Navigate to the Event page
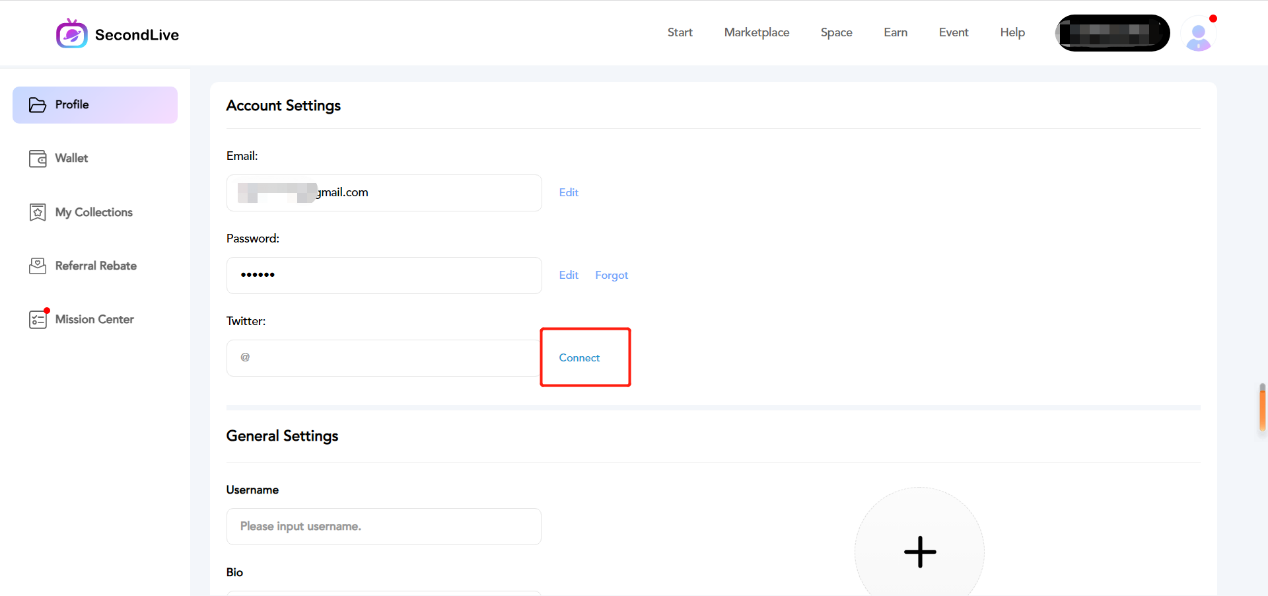Image resolution: width=1268 pixels, height=596 pixels. [953, 33]
